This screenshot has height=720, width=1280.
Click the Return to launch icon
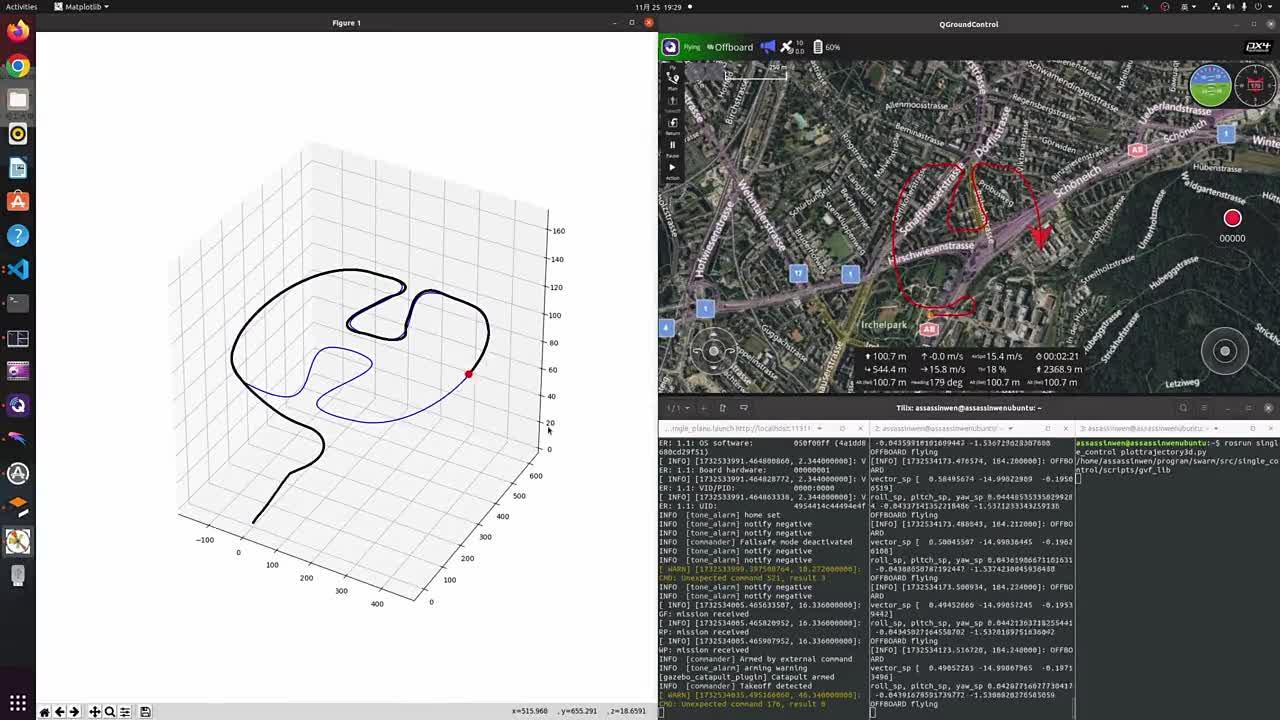(x=672, y=124)
